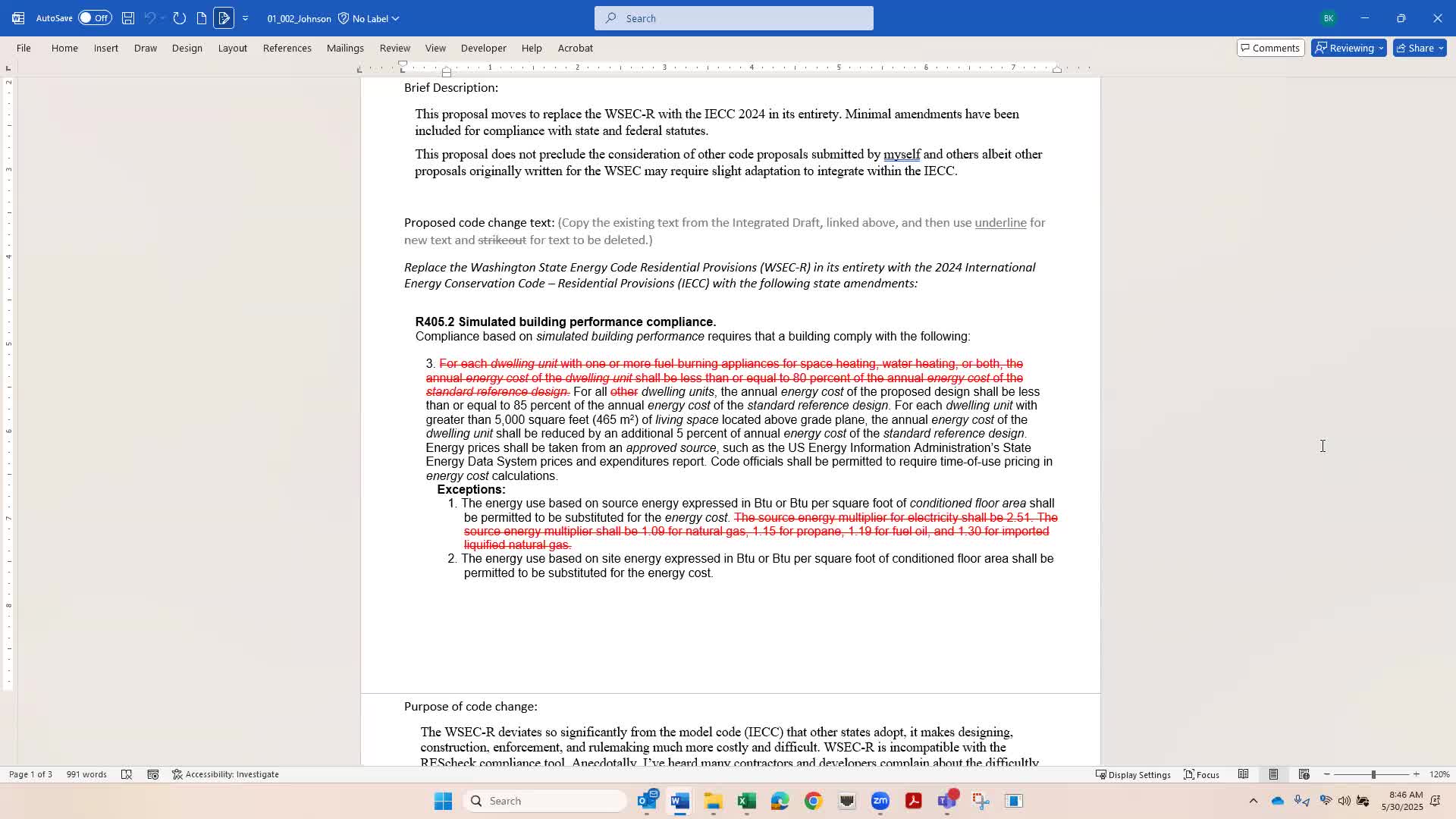Open File Explorer from the taskbar
The image size is (1456, 819).
714,801
